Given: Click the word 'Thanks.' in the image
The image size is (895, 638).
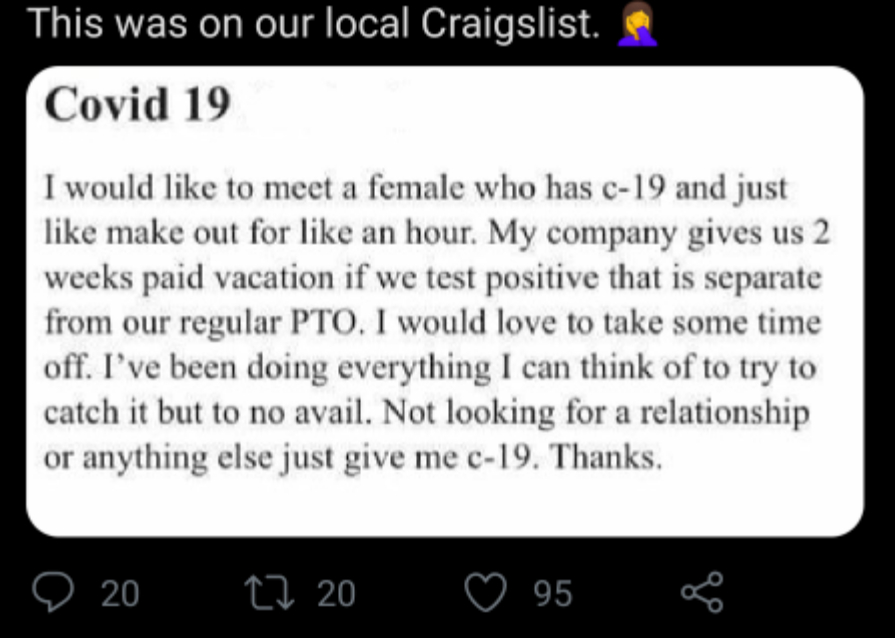Looking at the screenshot, I should pyautogui.click(x=607, y=457).
